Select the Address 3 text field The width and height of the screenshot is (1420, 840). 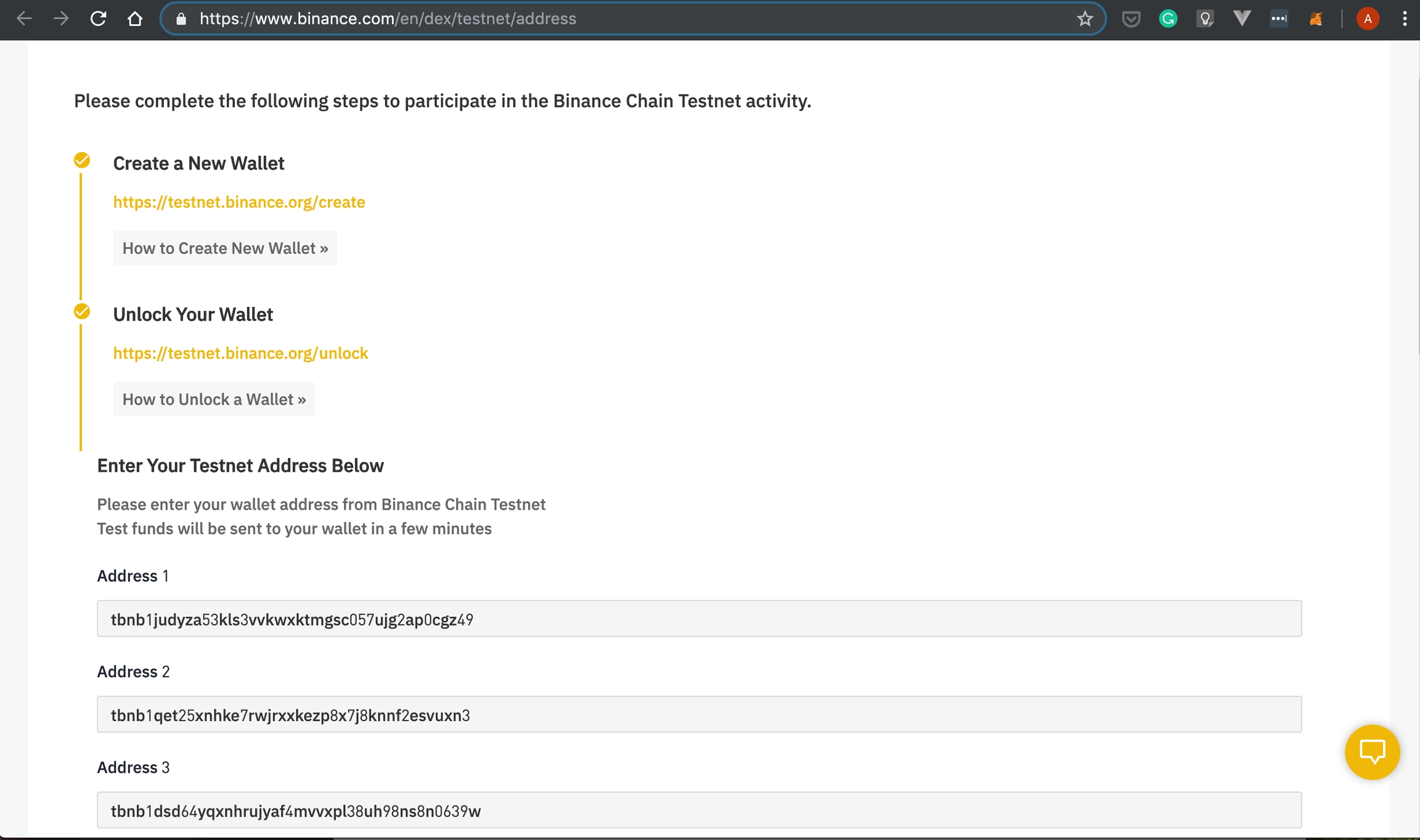(699, 810)
